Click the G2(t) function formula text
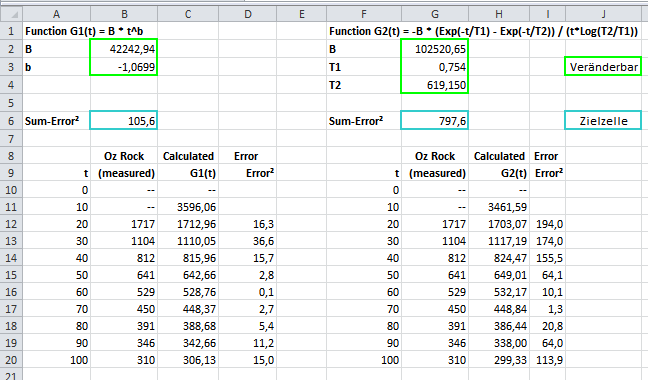This screenshot has width=648, height=380. pos(484,31)
